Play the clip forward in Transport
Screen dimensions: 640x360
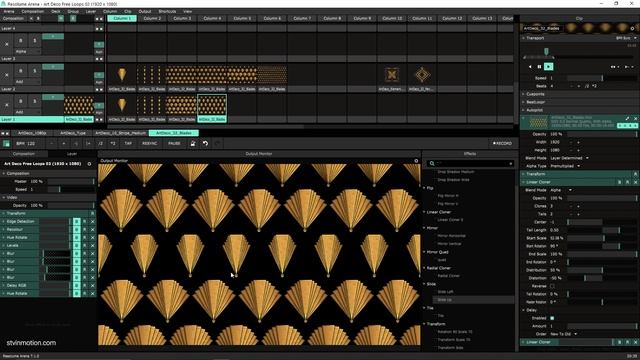point(549,67)
